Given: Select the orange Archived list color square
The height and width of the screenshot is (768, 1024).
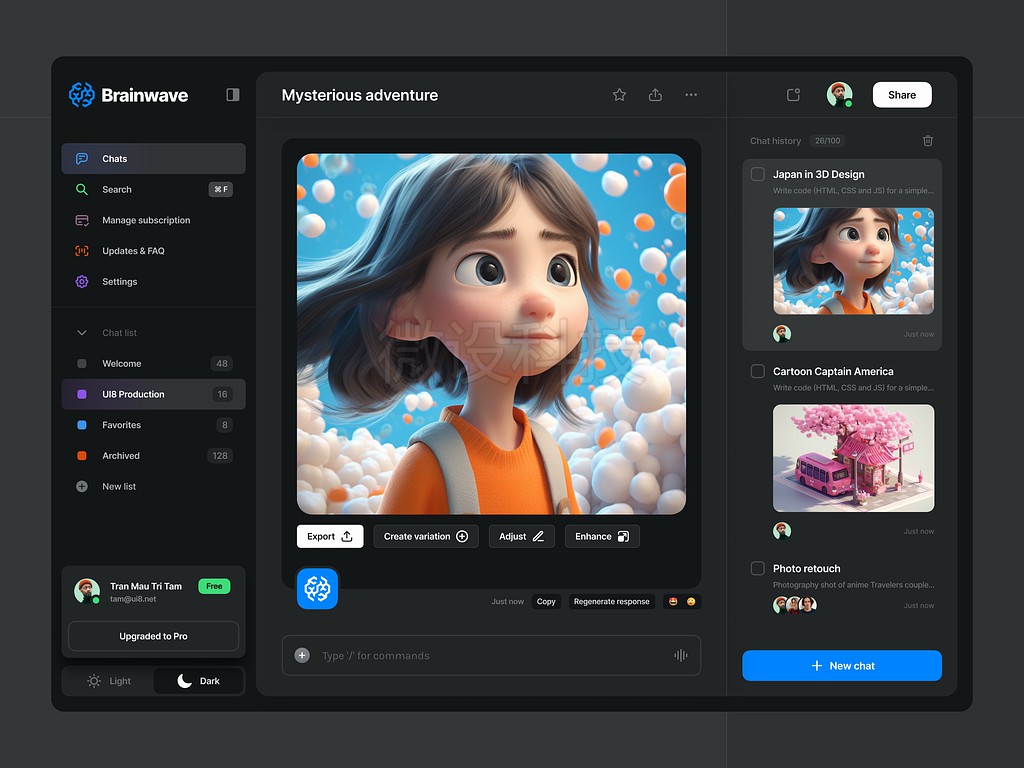Looking at the screenshot, I should (82, 456).
